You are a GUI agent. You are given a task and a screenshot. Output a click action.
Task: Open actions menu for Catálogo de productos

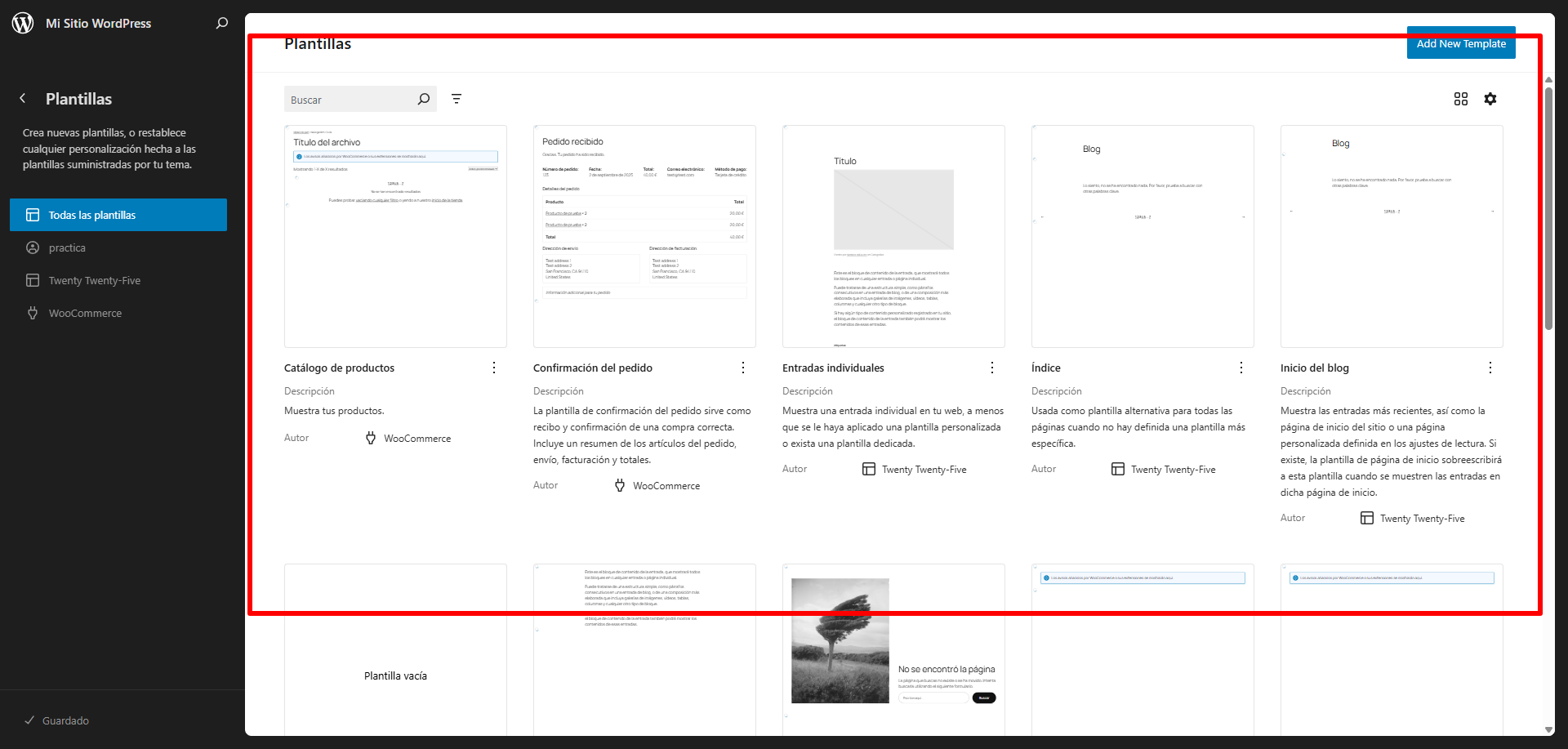pos(494,368)
